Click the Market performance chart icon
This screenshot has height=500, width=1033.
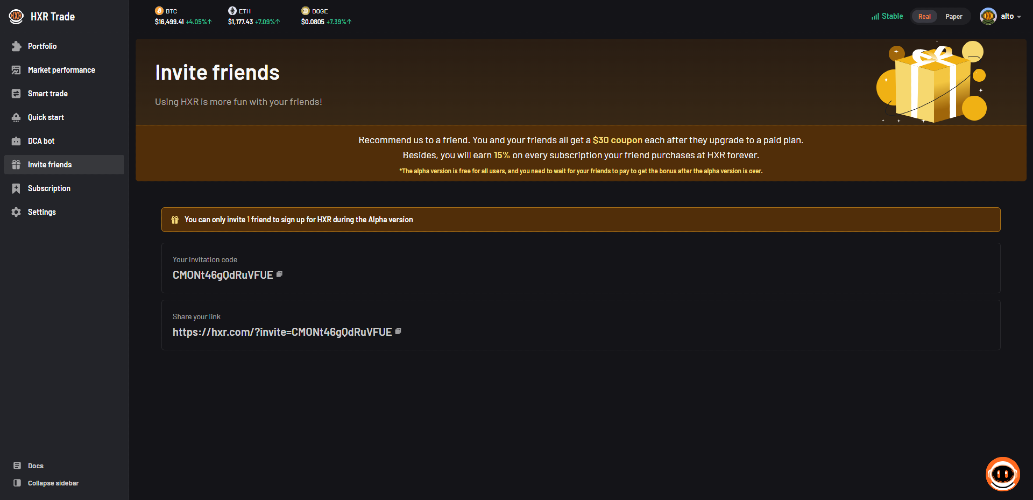[16, 70]
